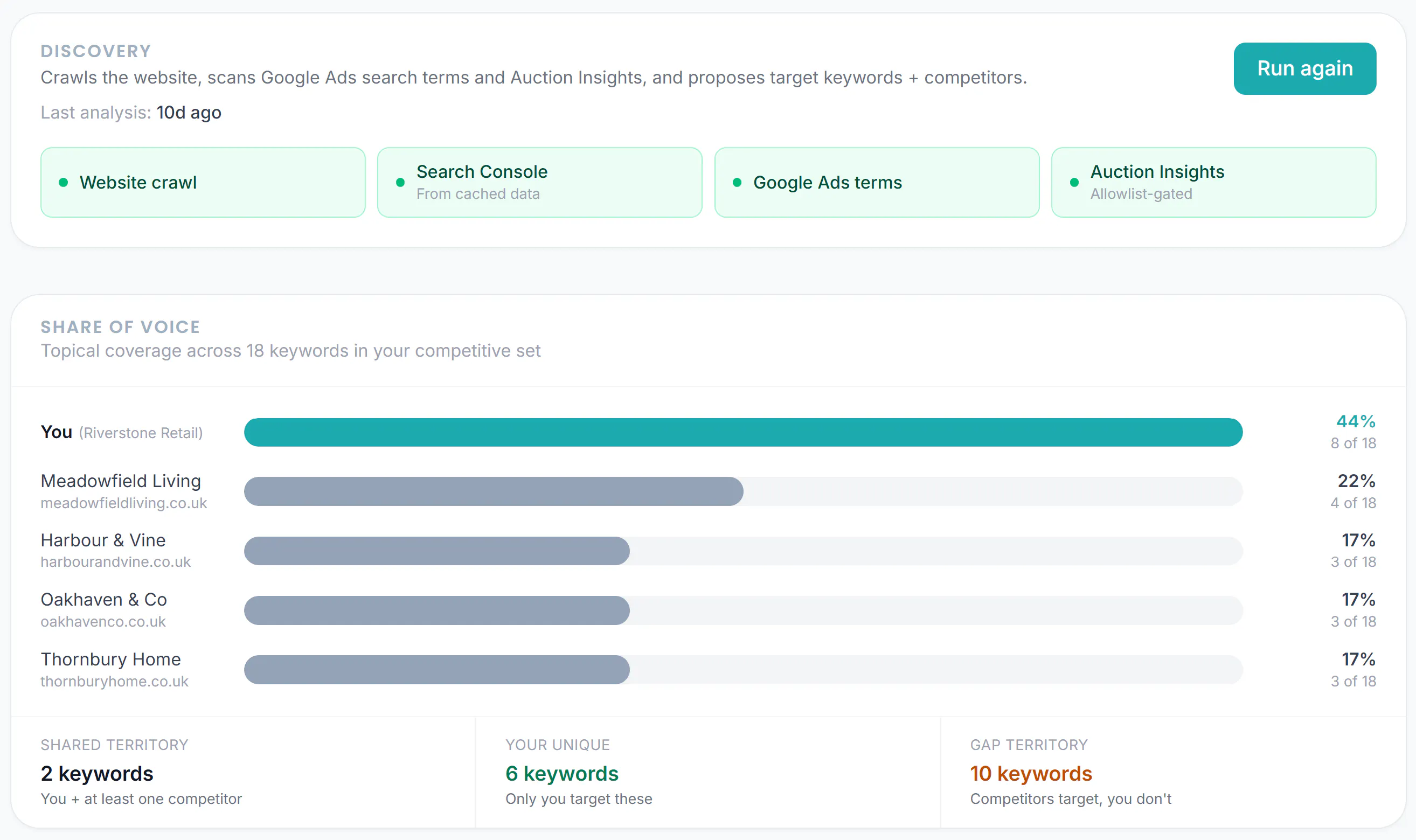Select the Oakhaven & Co competitor name

point(103,600)
